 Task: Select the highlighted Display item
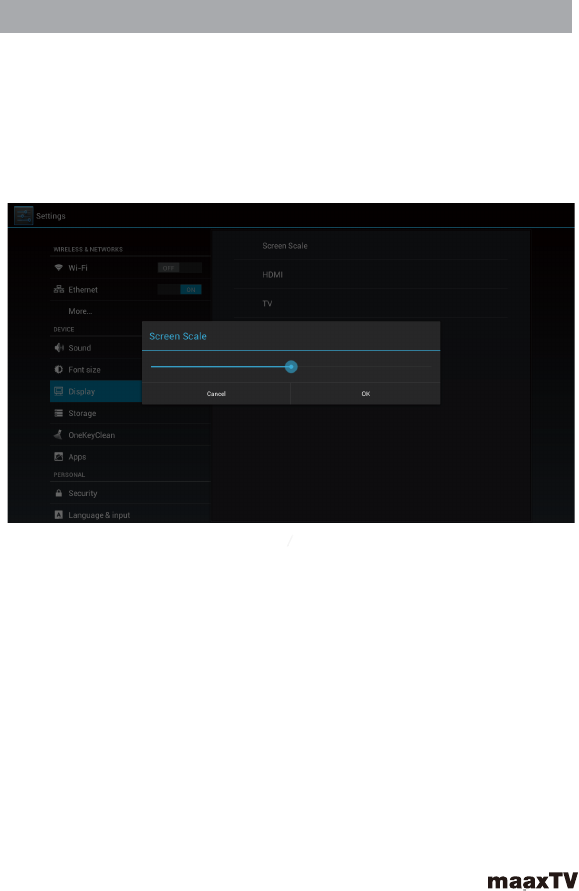point(96,392)
